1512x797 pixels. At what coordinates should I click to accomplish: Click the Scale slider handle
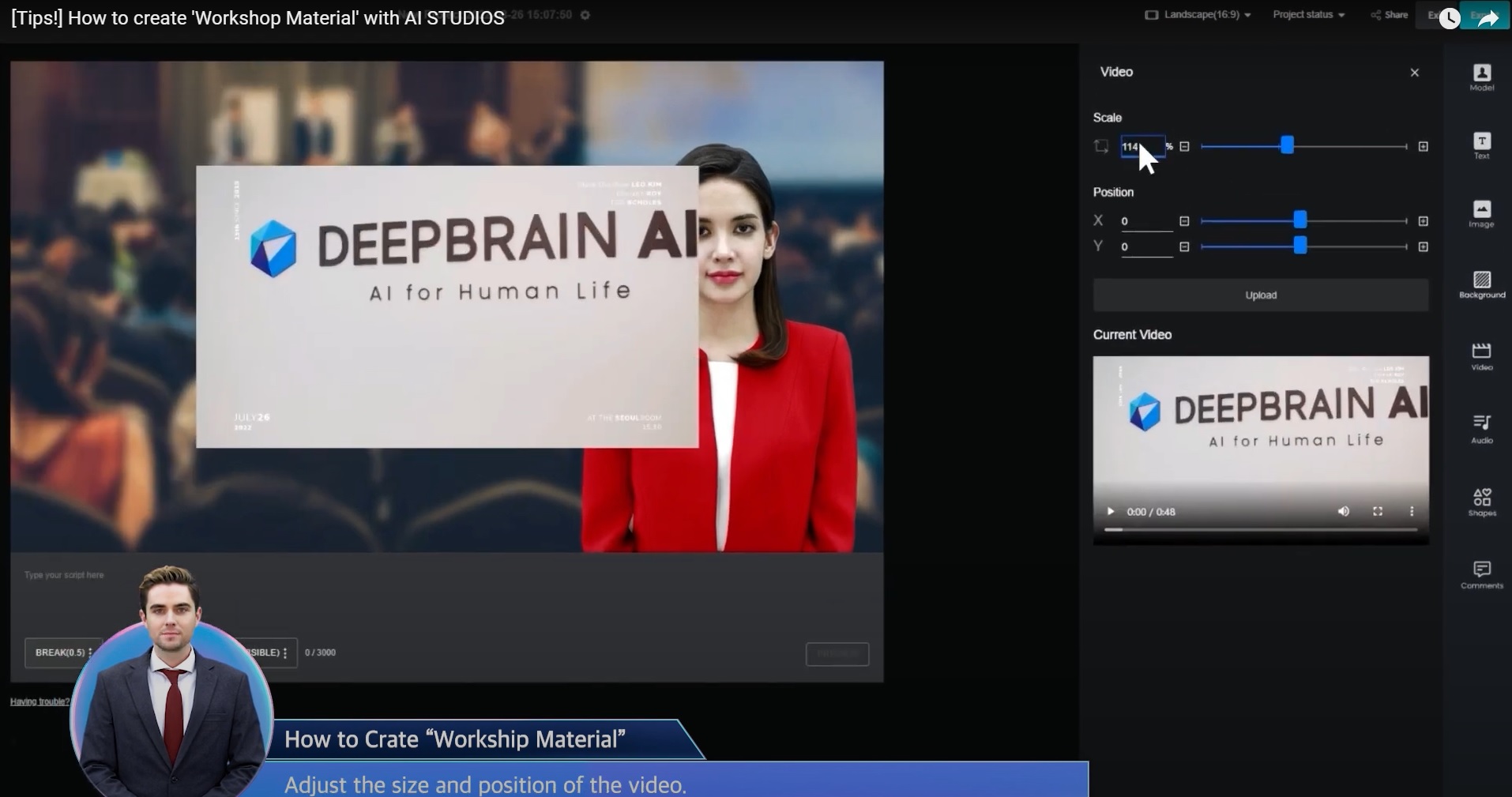(1287, 145)
